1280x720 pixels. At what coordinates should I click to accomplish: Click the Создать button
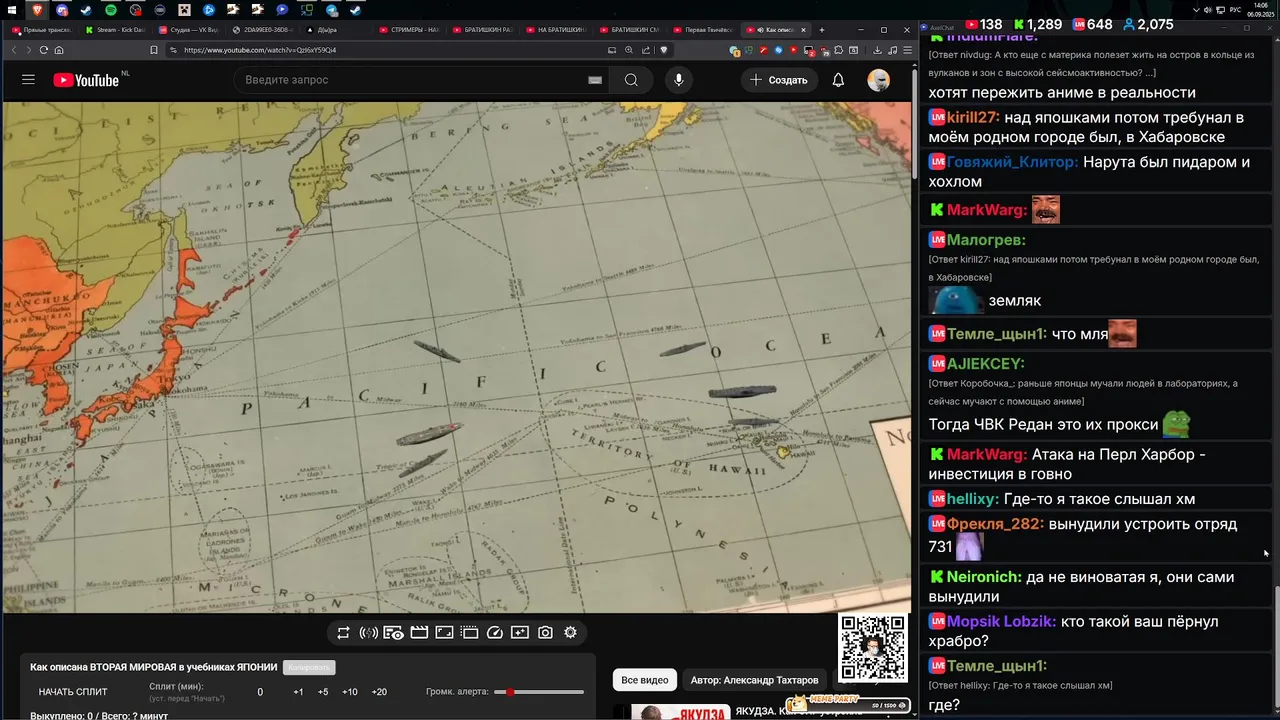coord(779,80)
